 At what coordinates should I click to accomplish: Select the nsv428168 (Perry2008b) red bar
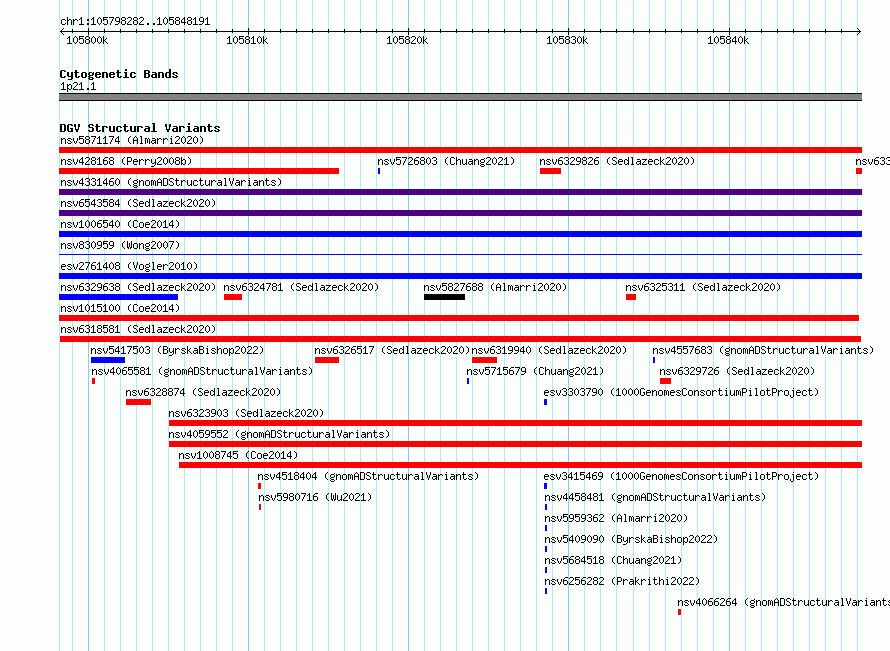(199, 171)
